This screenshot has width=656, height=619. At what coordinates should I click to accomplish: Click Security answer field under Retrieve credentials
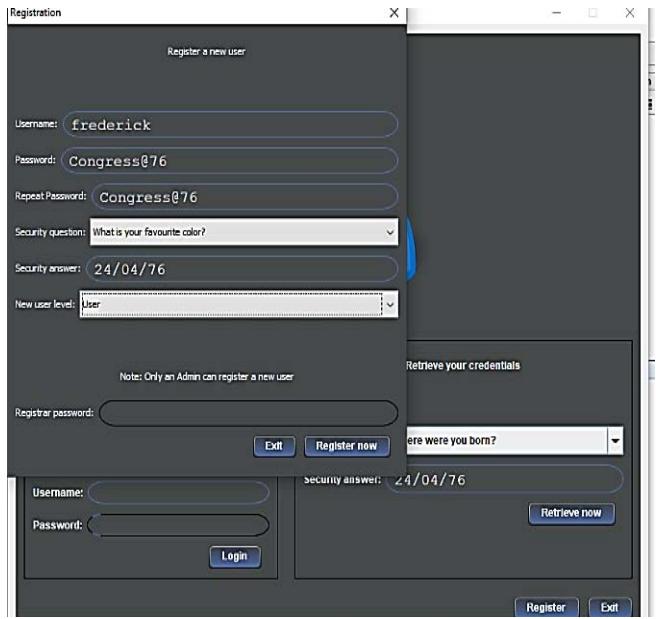(504, 479)
